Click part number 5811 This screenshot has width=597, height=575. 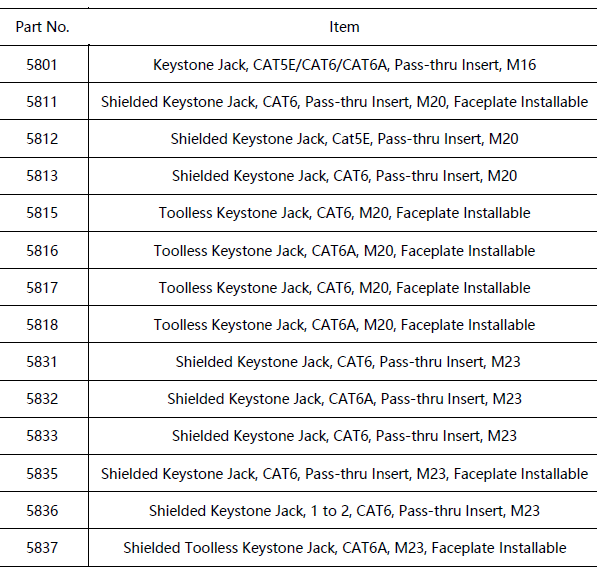(x=42, y=102)
